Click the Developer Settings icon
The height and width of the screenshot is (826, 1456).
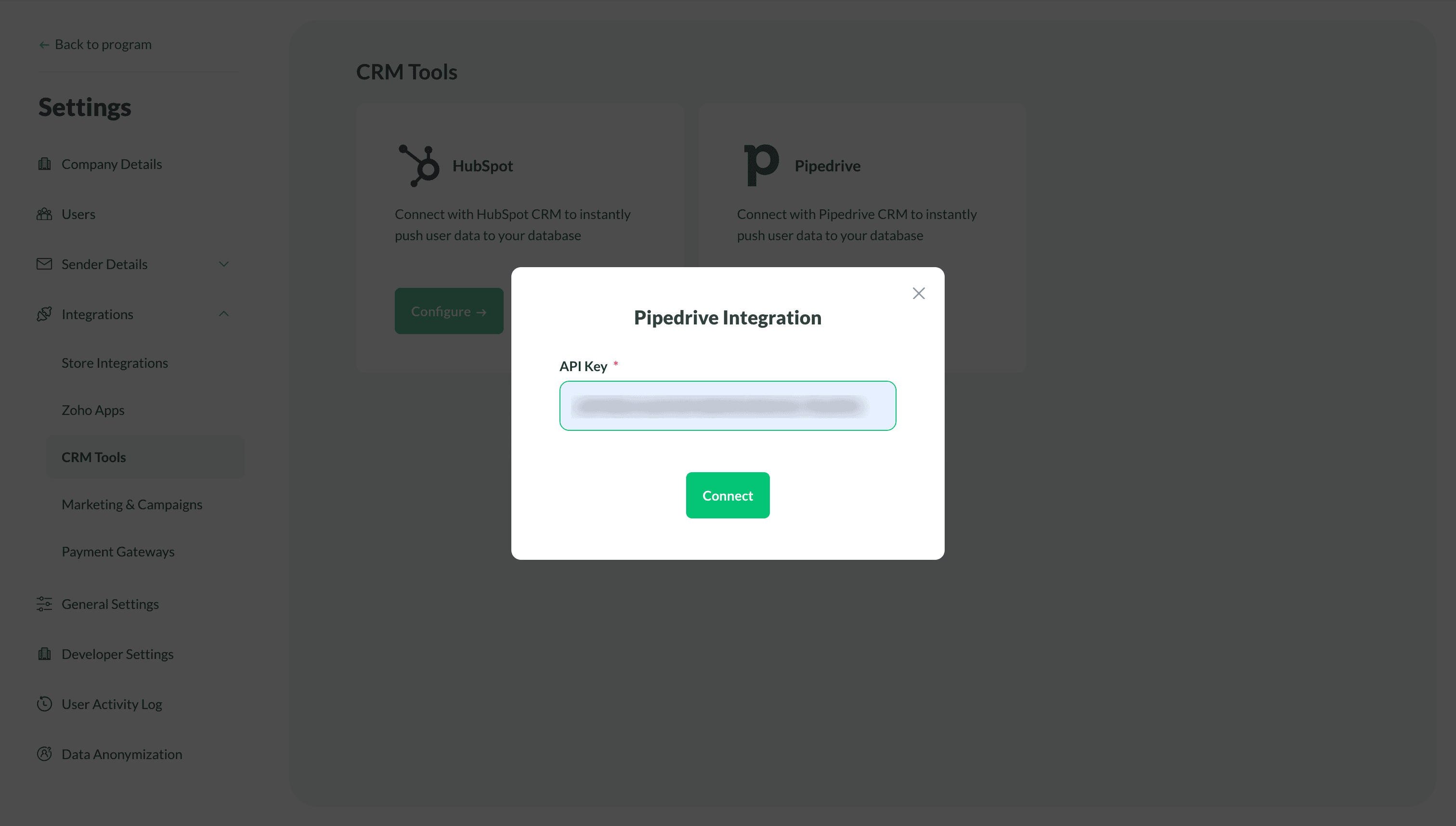[x=44, y=654]
